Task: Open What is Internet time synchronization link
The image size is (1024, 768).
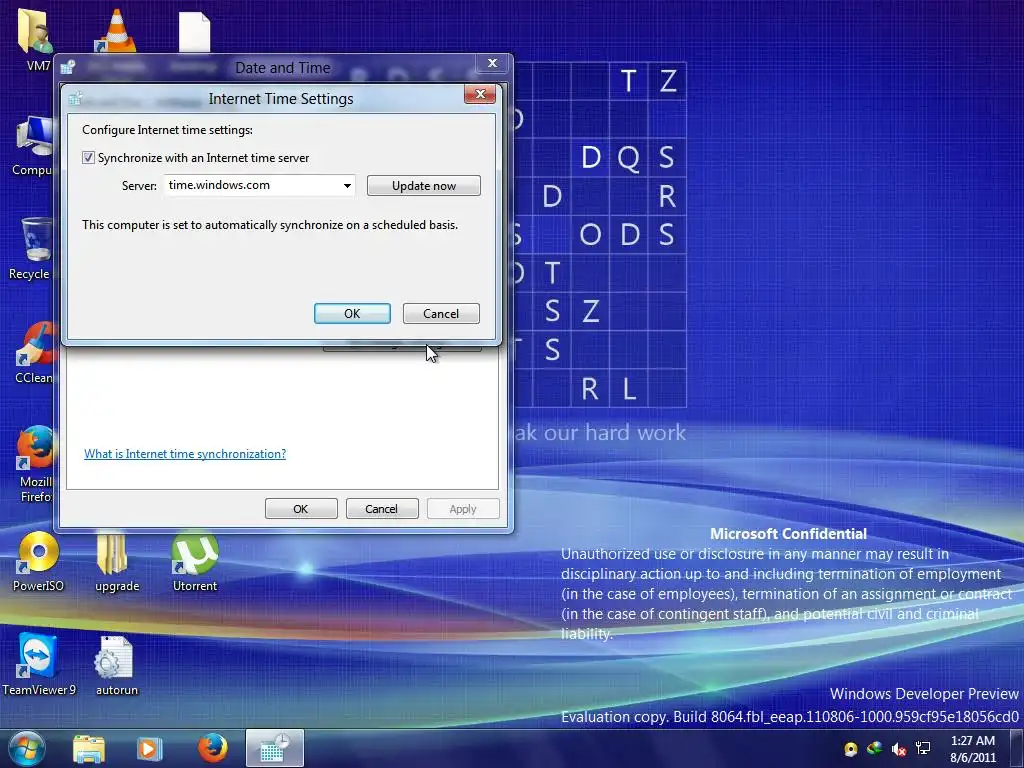Action: (x=185, y=454)
